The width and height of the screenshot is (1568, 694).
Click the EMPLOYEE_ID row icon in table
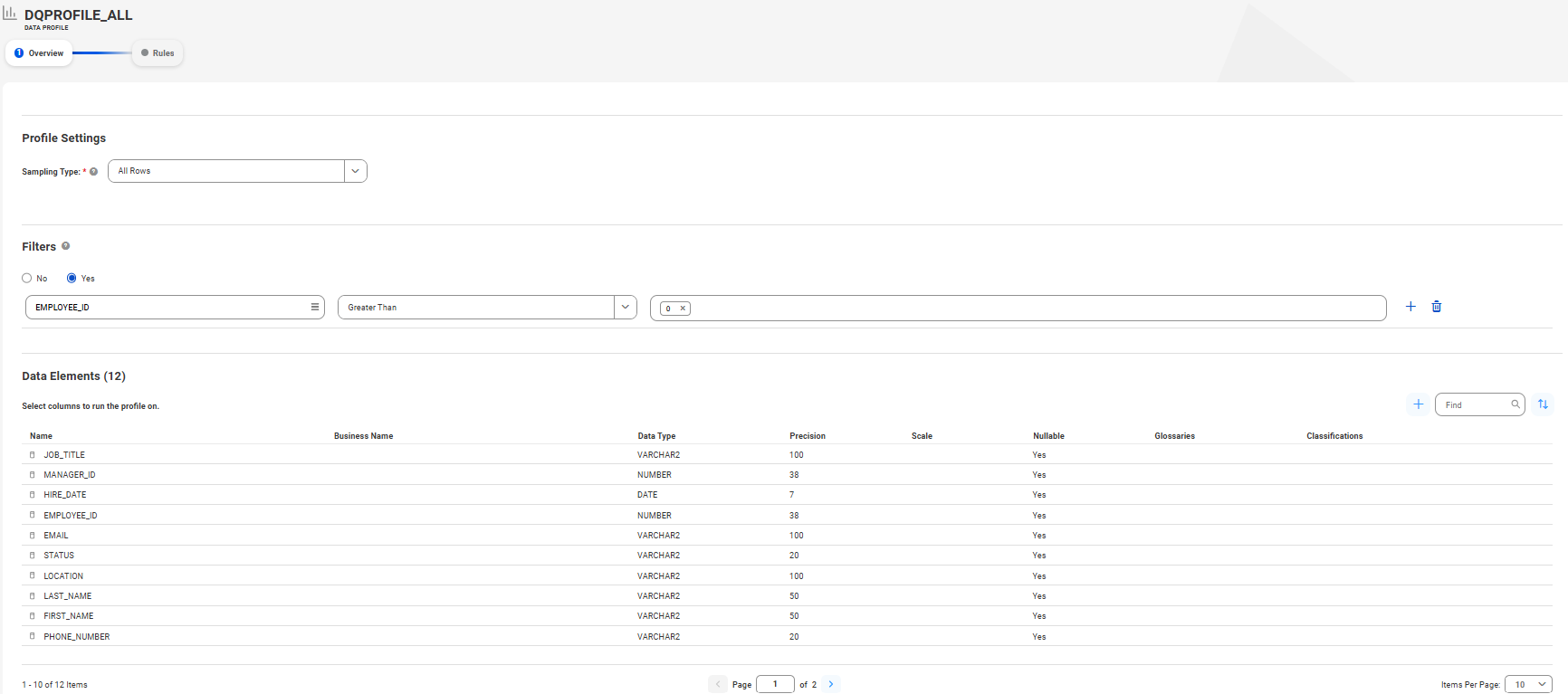(x=33, y=516)
